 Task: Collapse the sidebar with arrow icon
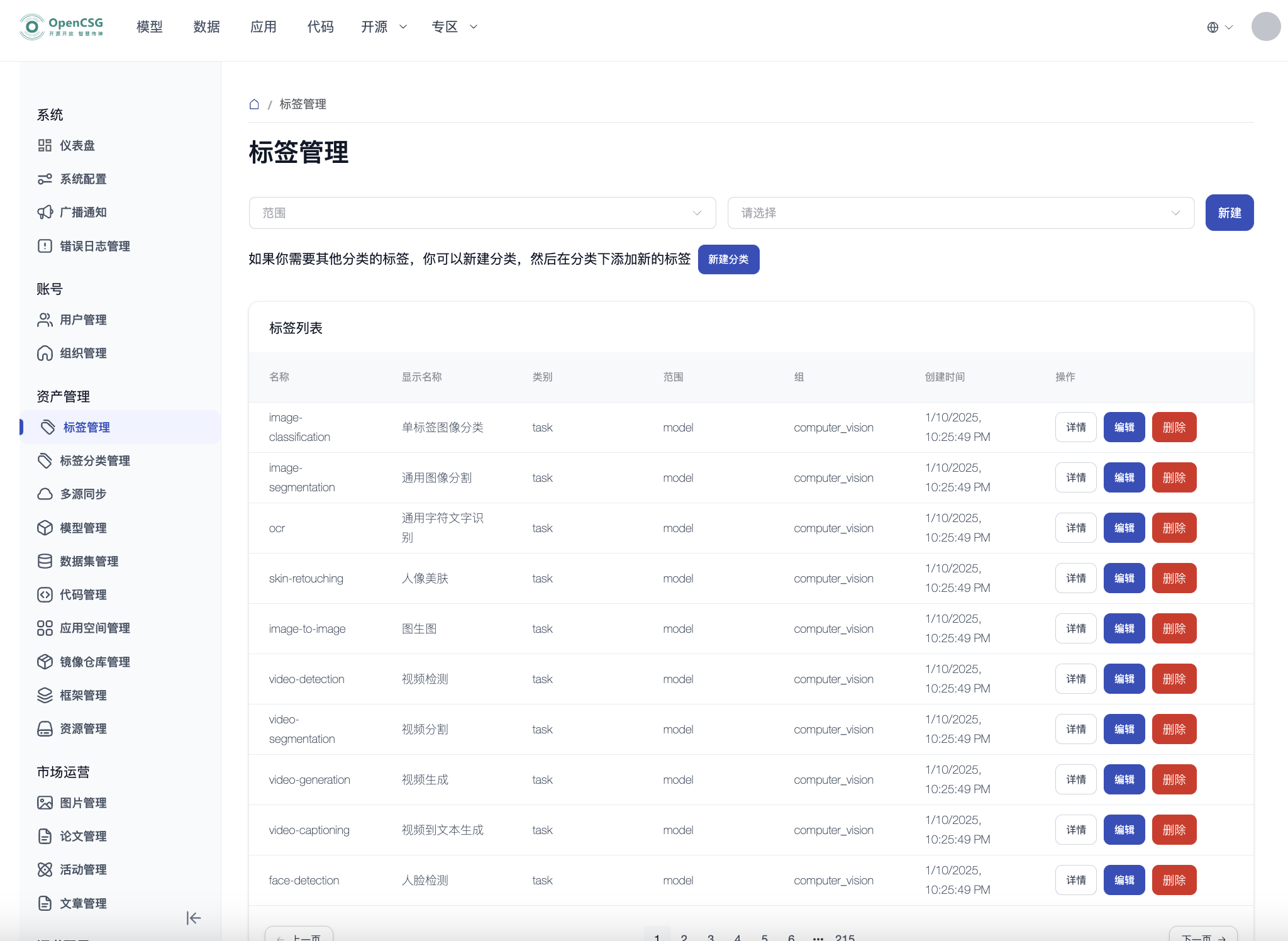(x=193, y=918)
